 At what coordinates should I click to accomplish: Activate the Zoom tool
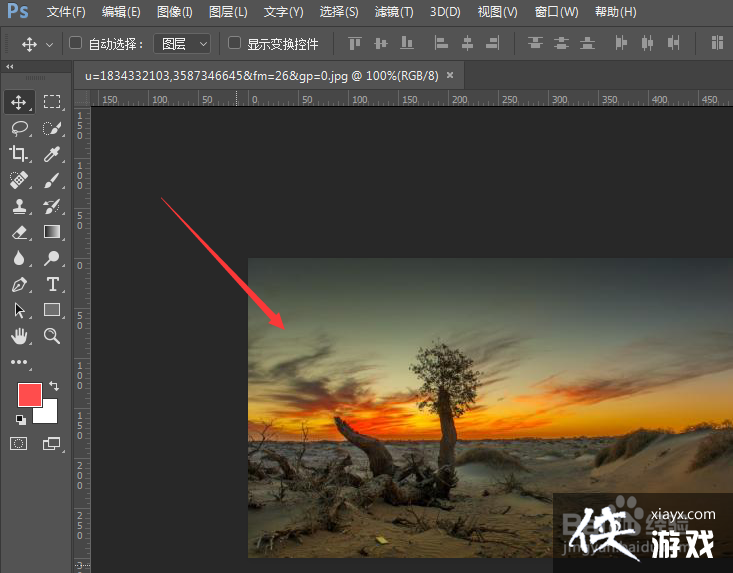[52, 336]
